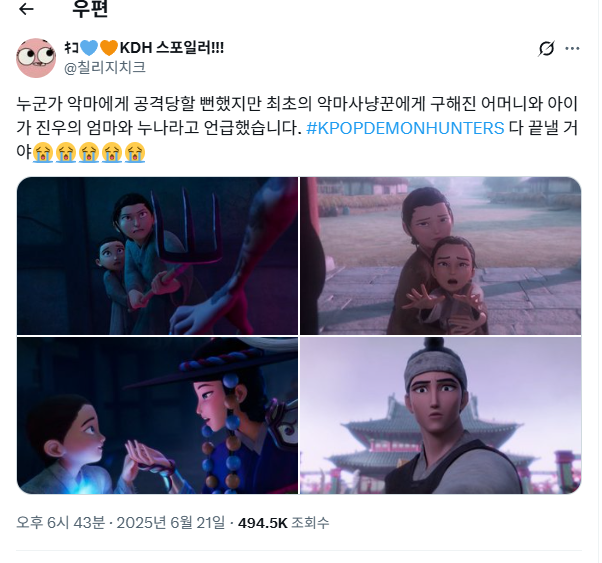This screenshot has height=563, width=602.
Task: Click the 494.5K 조회수 view count
Action: click(x=283, y=523)
